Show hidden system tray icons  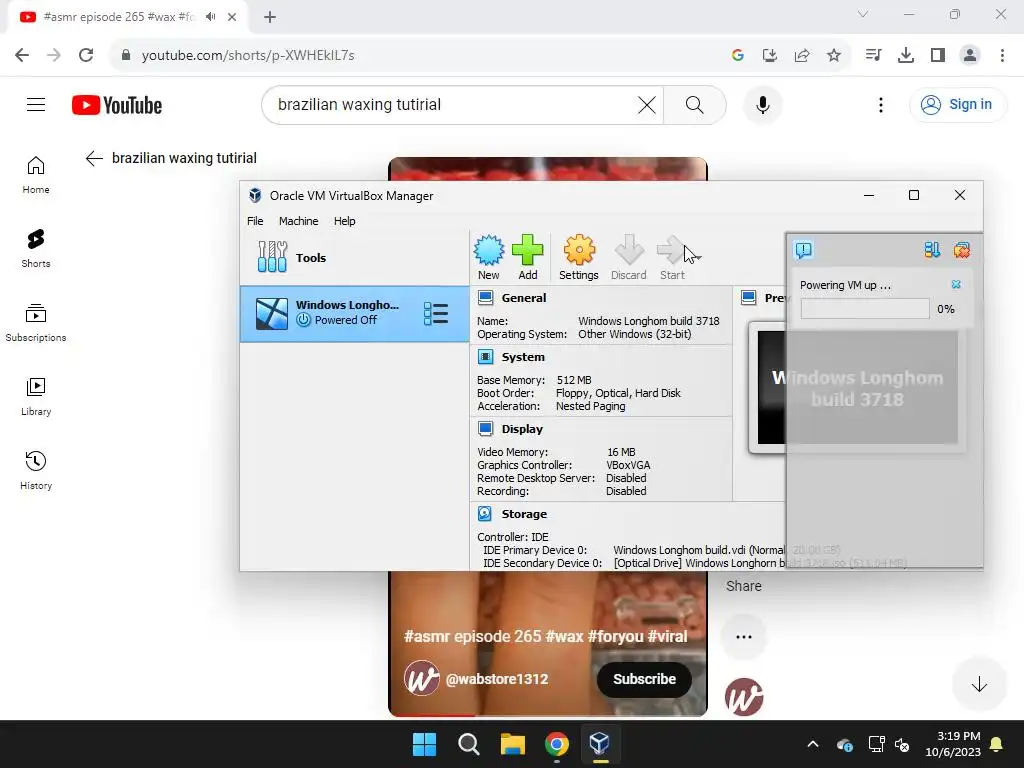[x=812, y=744]
